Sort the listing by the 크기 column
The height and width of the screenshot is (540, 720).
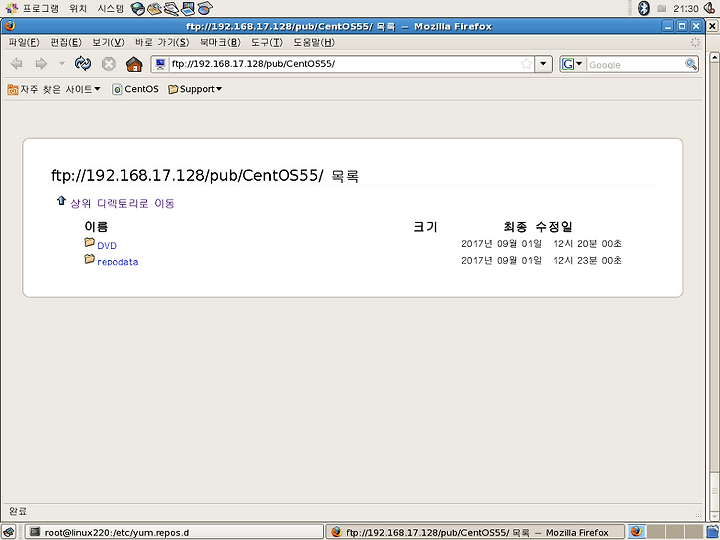click(425, 226)
